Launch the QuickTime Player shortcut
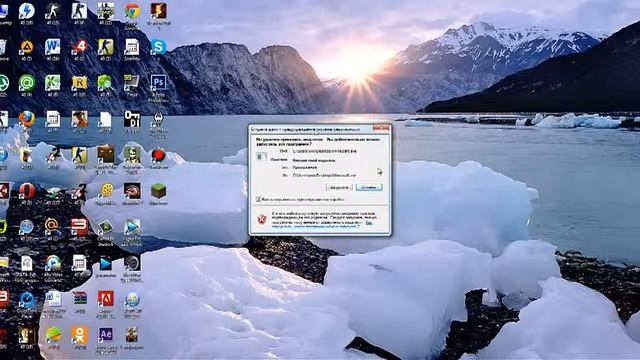The height and width of the screenshot is (360, 640). coord(27,300)
